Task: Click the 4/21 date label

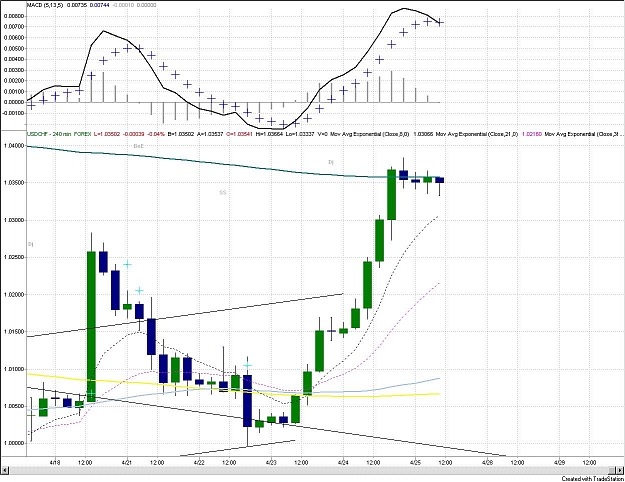Action: coord(127,462)
